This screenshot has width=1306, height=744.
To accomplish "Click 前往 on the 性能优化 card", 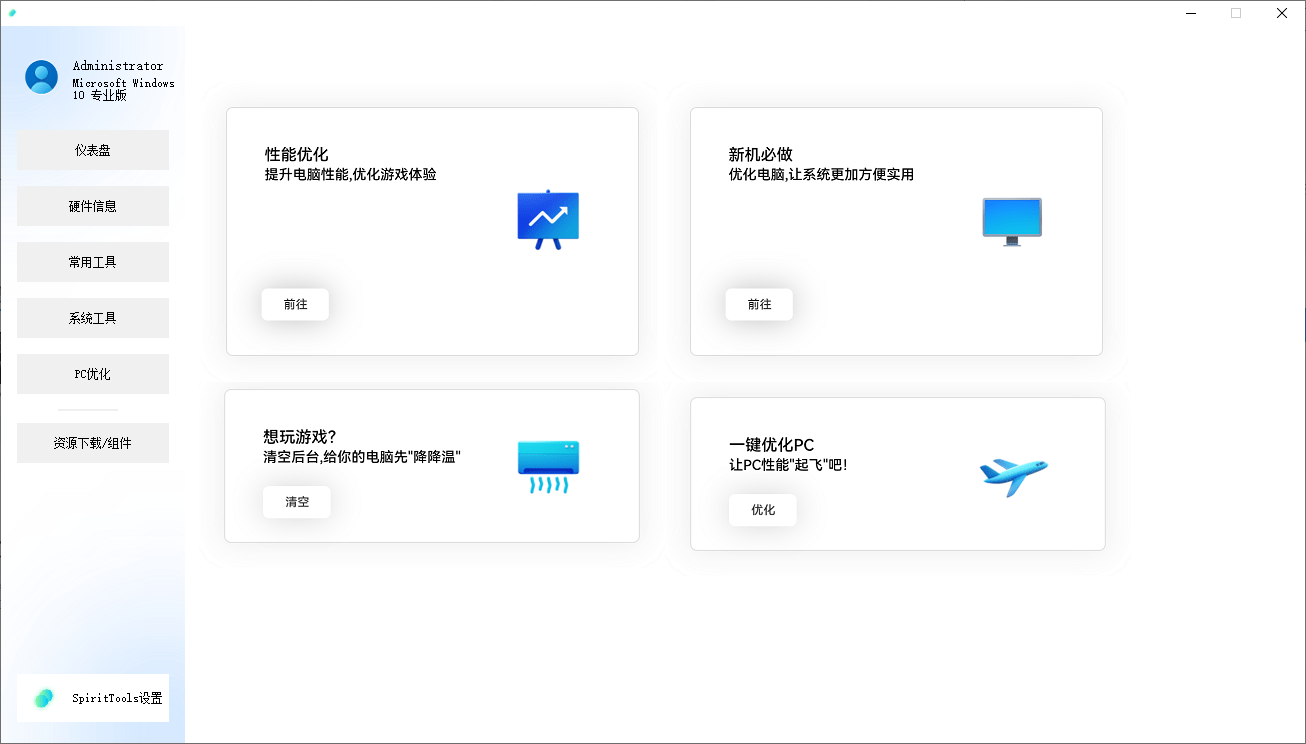I will (x=295, y=304).
